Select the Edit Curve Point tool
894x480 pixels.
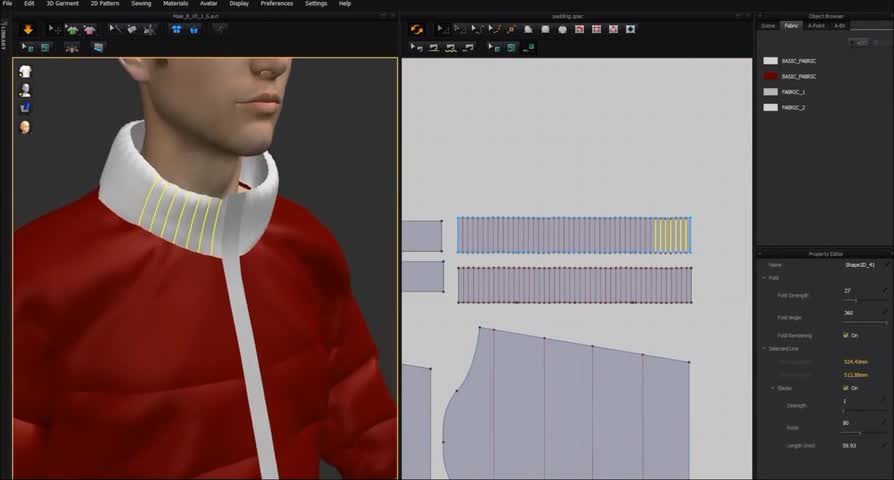coord(477,29)
